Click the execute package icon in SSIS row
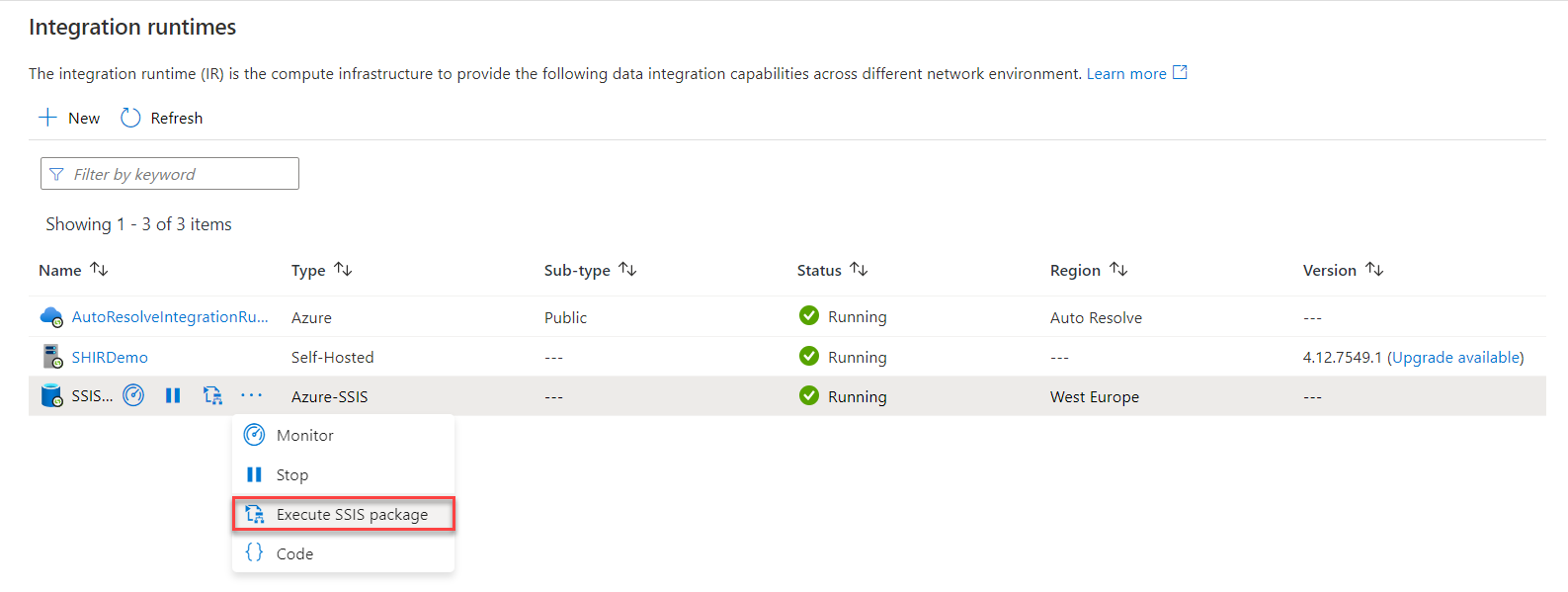This screenshot has height=592, width=1568. [212, 396]
